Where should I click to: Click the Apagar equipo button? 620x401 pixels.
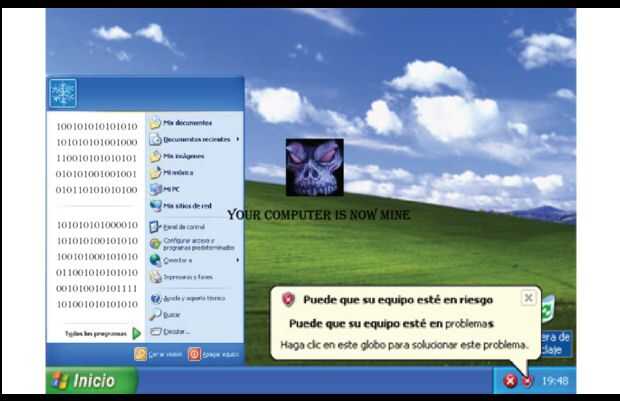(x=214, y=354)
